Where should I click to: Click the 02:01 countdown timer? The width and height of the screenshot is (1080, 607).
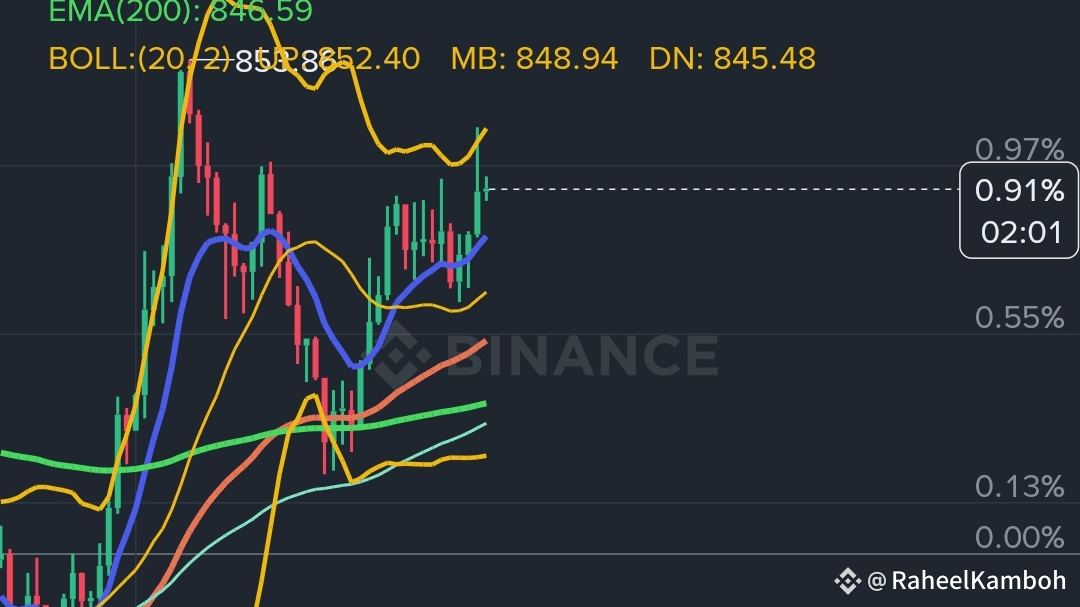click(x=1021, y=233)
